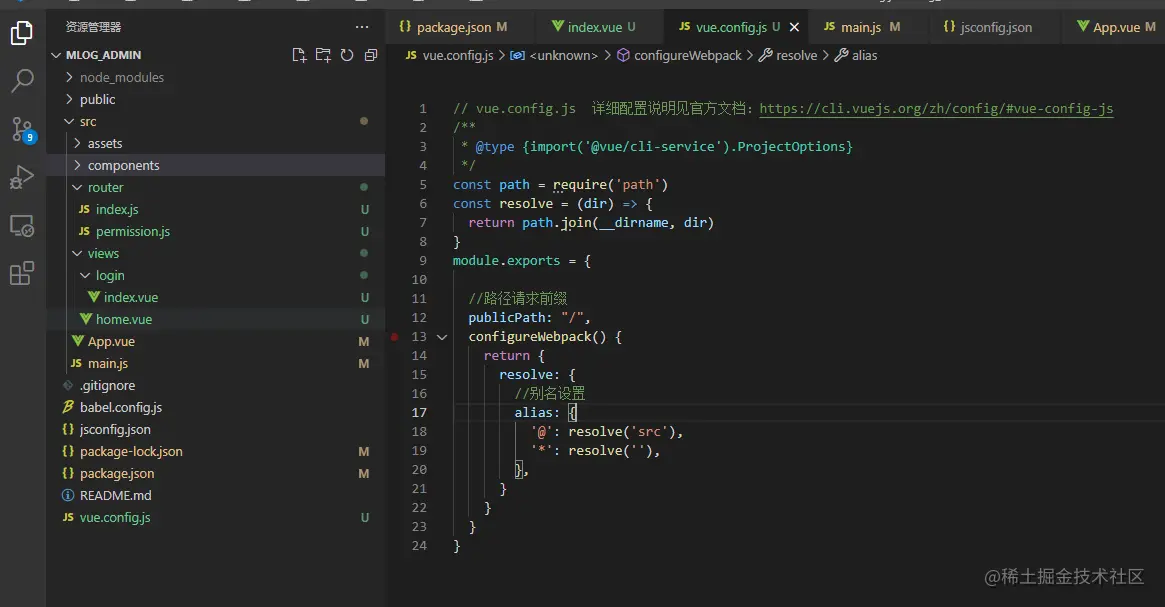1165x607 pixels.
Task: Click vue.config.js in the breadcrumb
Action: [458, 55]
